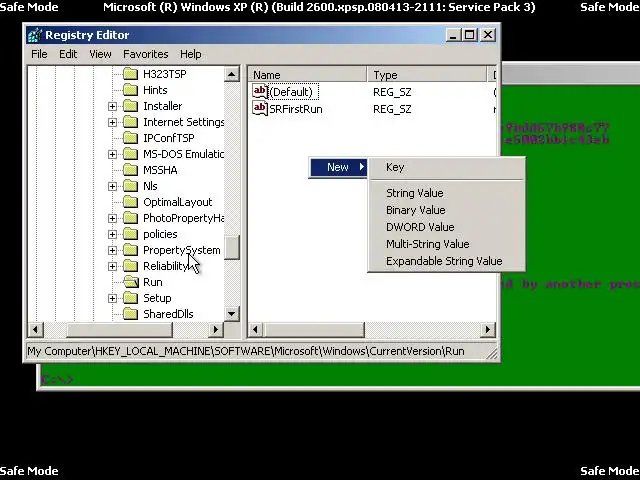
Task: Minimize the Registry Editor window
Action: tap(453, 35)
